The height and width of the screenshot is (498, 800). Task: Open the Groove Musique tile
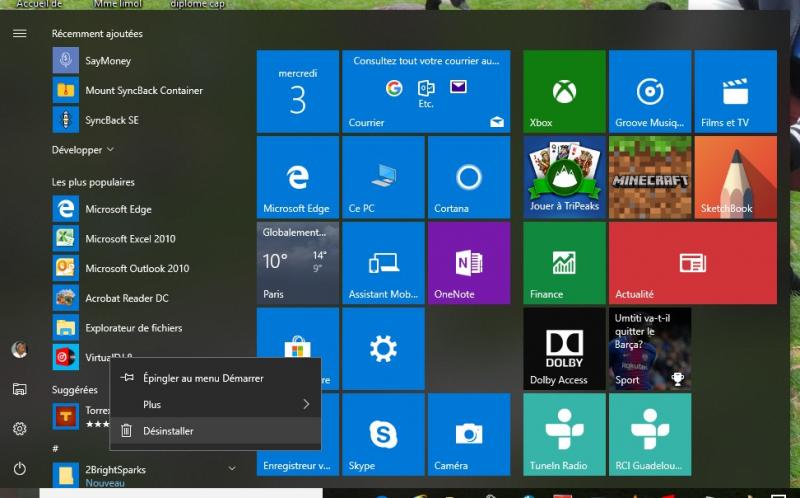tap(650, 91)
